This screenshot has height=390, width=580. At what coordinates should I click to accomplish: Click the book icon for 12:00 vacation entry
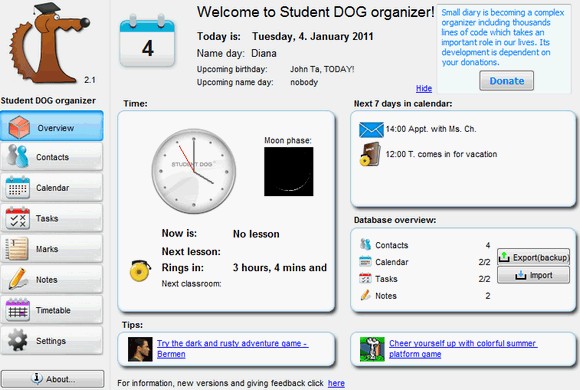(370, 154)
